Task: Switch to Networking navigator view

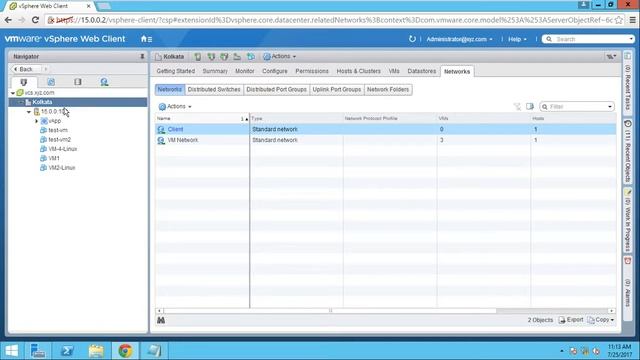Action: coord(104,82)
